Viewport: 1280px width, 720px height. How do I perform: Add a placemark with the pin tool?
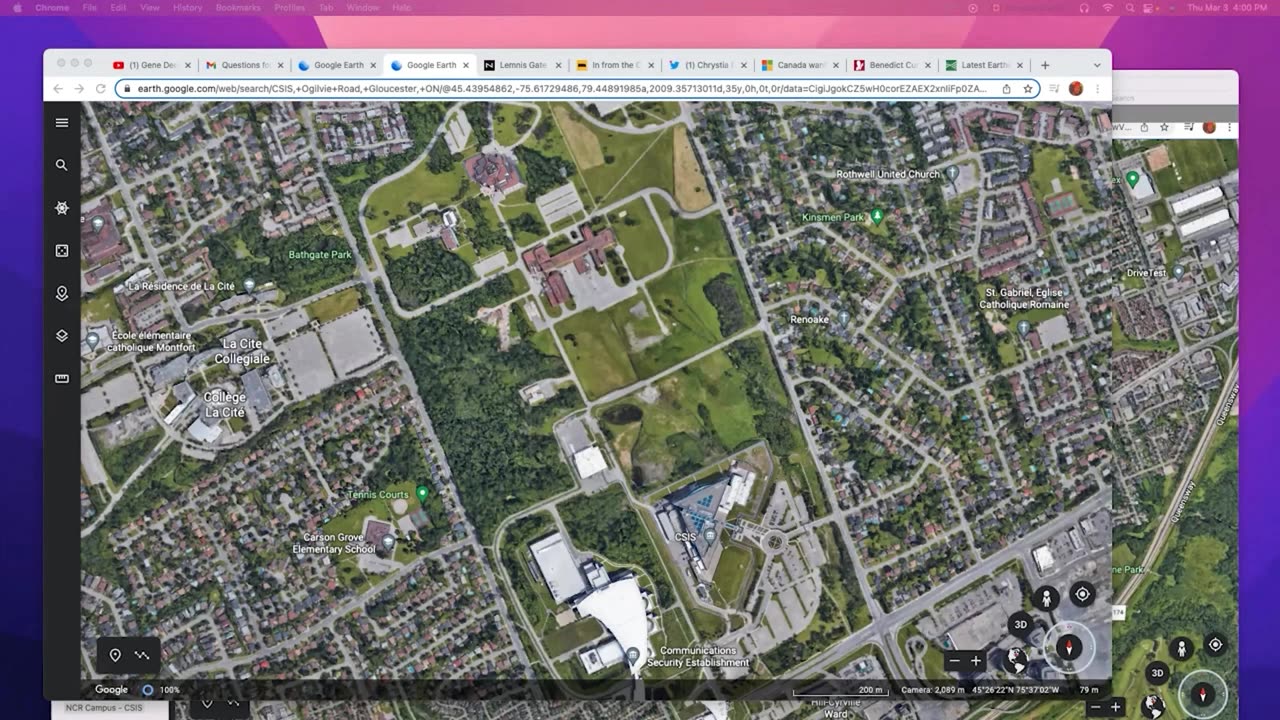115,655
